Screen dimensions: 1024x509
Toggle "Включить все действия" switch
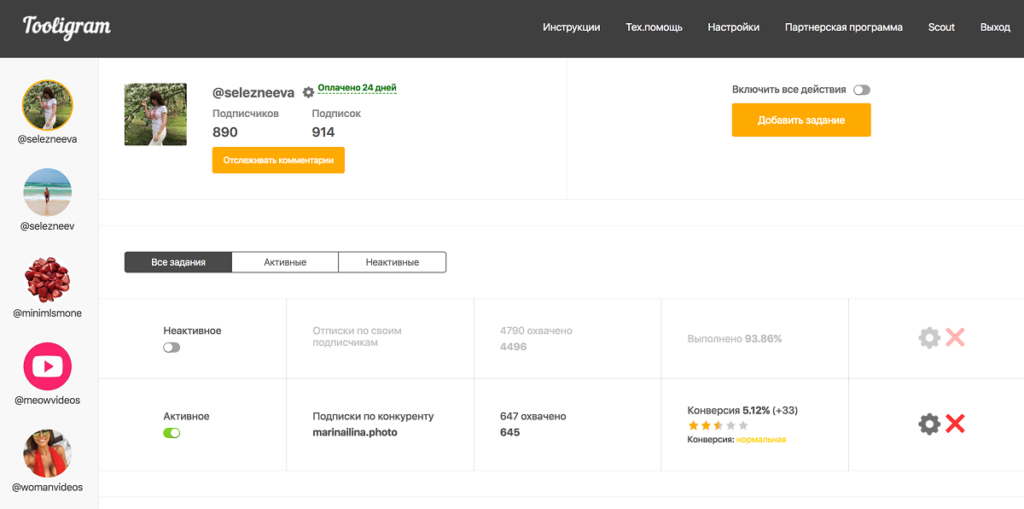tap(861, 90)
